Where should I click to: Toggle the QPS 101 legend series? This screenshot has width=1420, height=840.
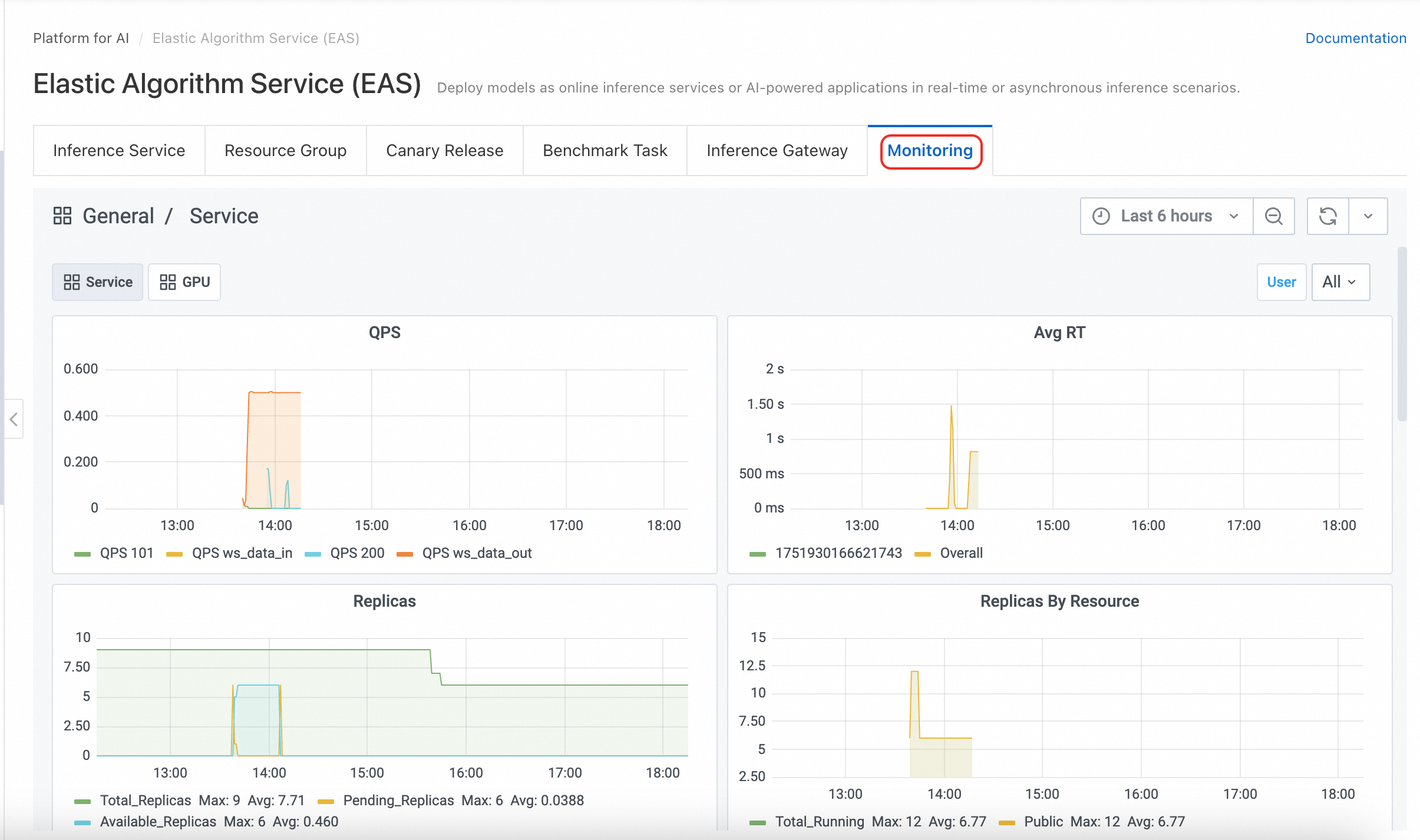coord(114,553)
